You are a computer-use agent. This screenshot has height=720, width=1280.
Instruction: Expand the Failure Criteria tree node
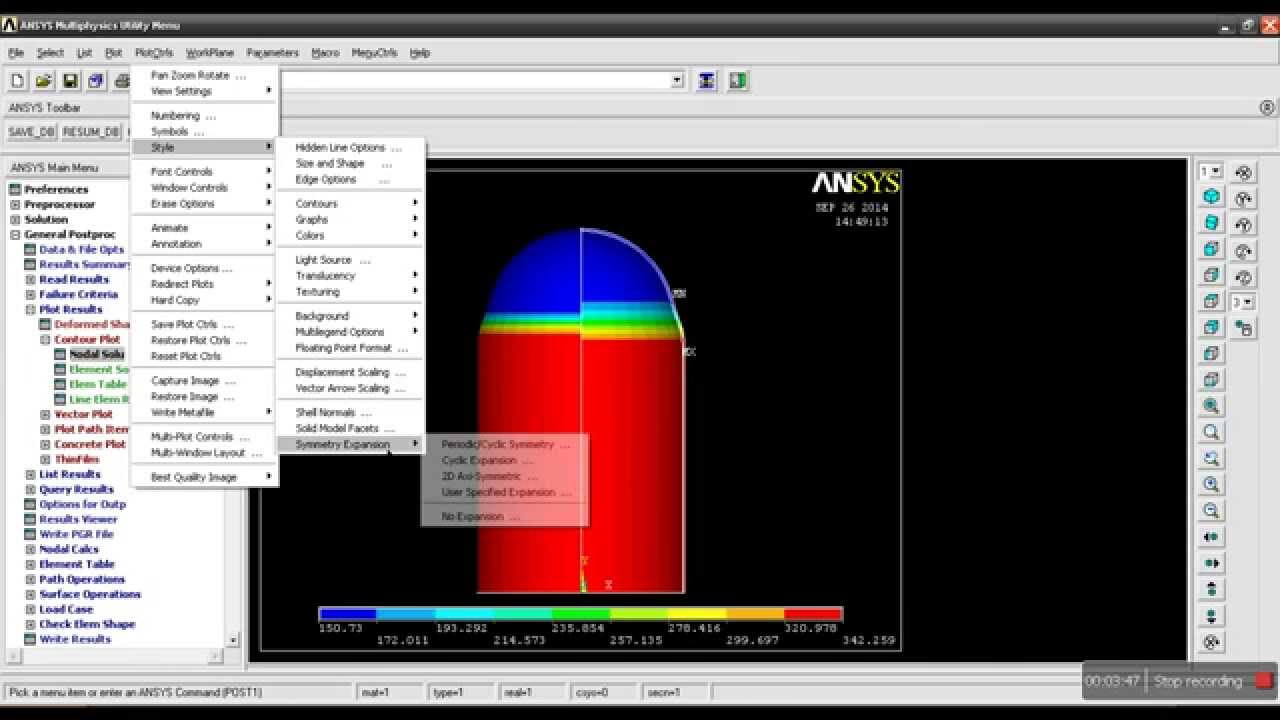(x=30, y=294)
